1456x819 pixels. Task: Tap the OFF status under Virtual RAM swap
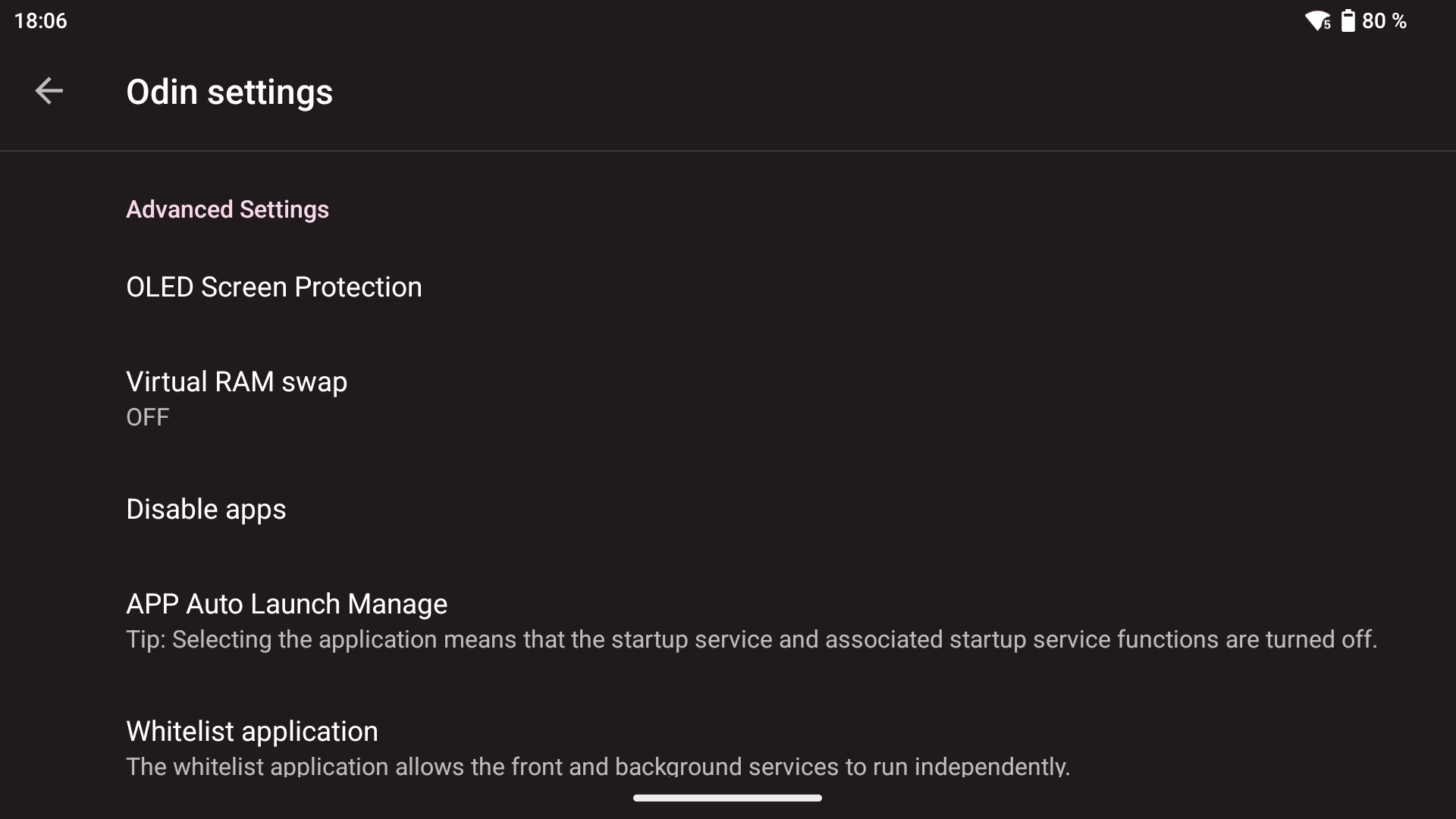(148, 417)
